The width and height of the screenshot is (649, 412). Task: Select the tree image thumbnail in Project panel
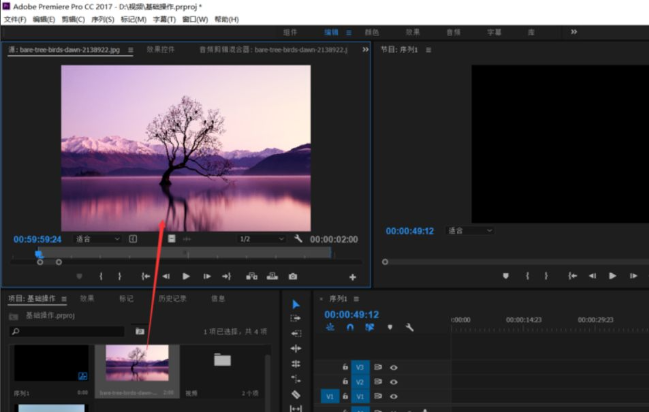click(137, 363)
